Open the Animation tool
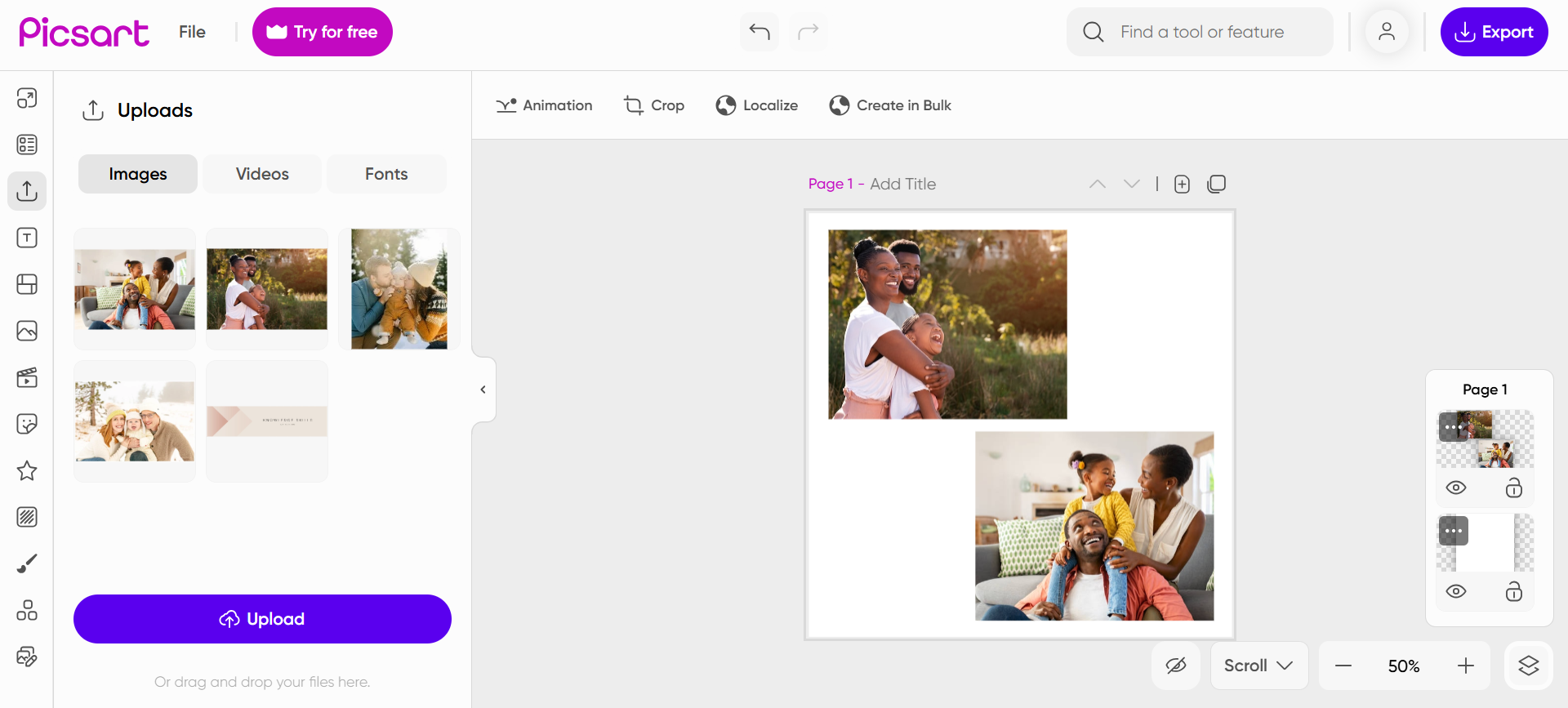1568x708 pixels. [544, 105]
